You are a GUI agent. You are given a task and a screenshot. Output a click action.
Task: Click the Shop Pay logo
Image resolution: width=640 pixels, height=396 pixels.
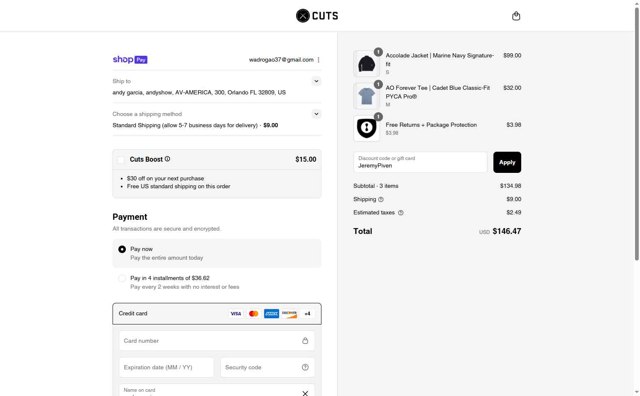[x=130, y=60]
